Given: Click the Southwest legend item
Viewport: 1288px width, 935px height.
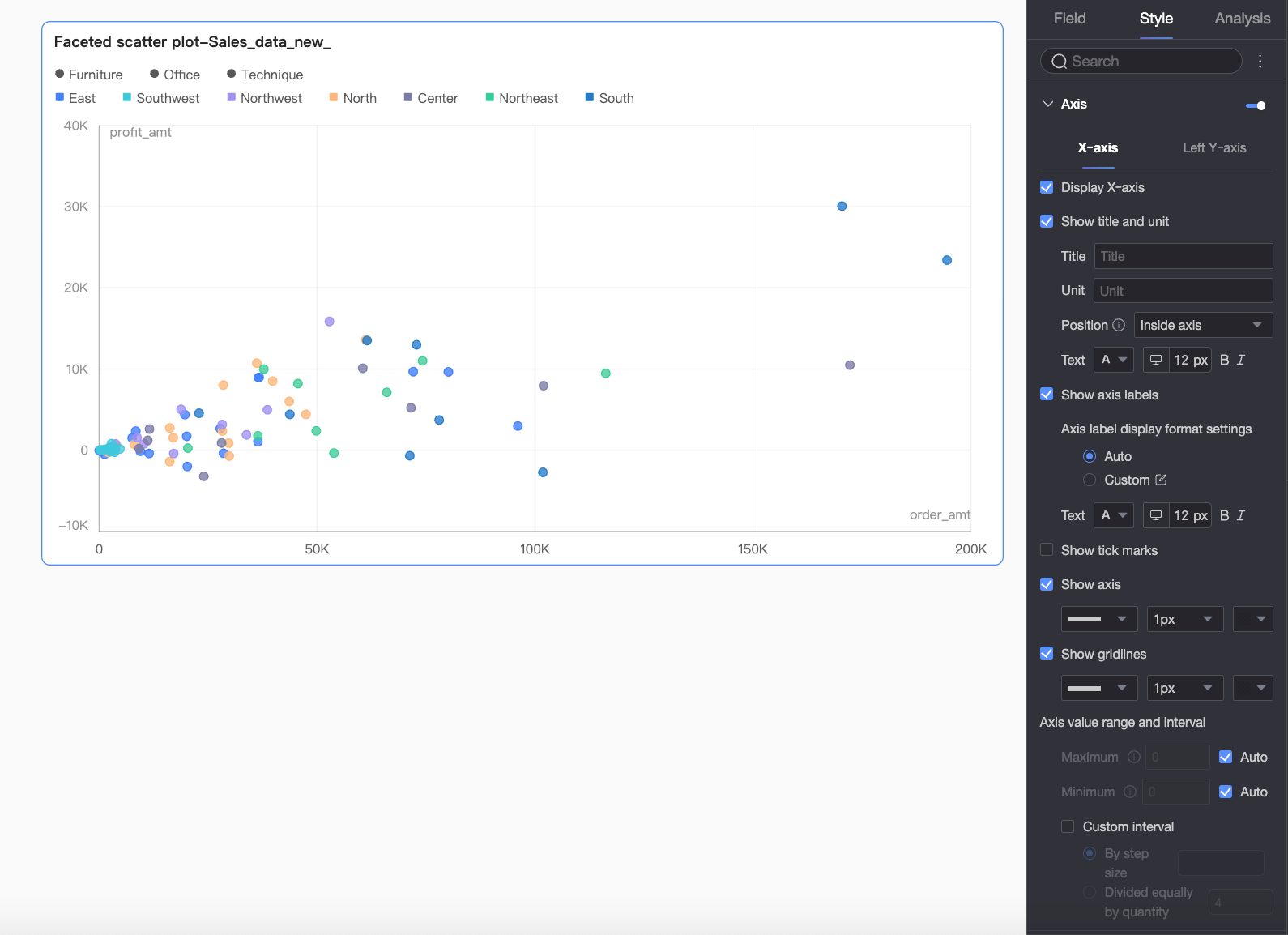Looking at the screenshot, I should tap(161, 98).
